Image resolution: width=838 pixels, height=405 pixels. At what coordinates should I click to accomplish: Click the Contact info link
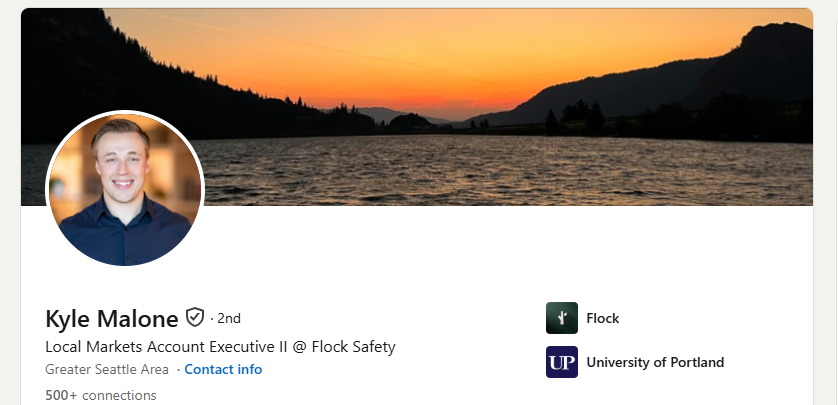223,369
